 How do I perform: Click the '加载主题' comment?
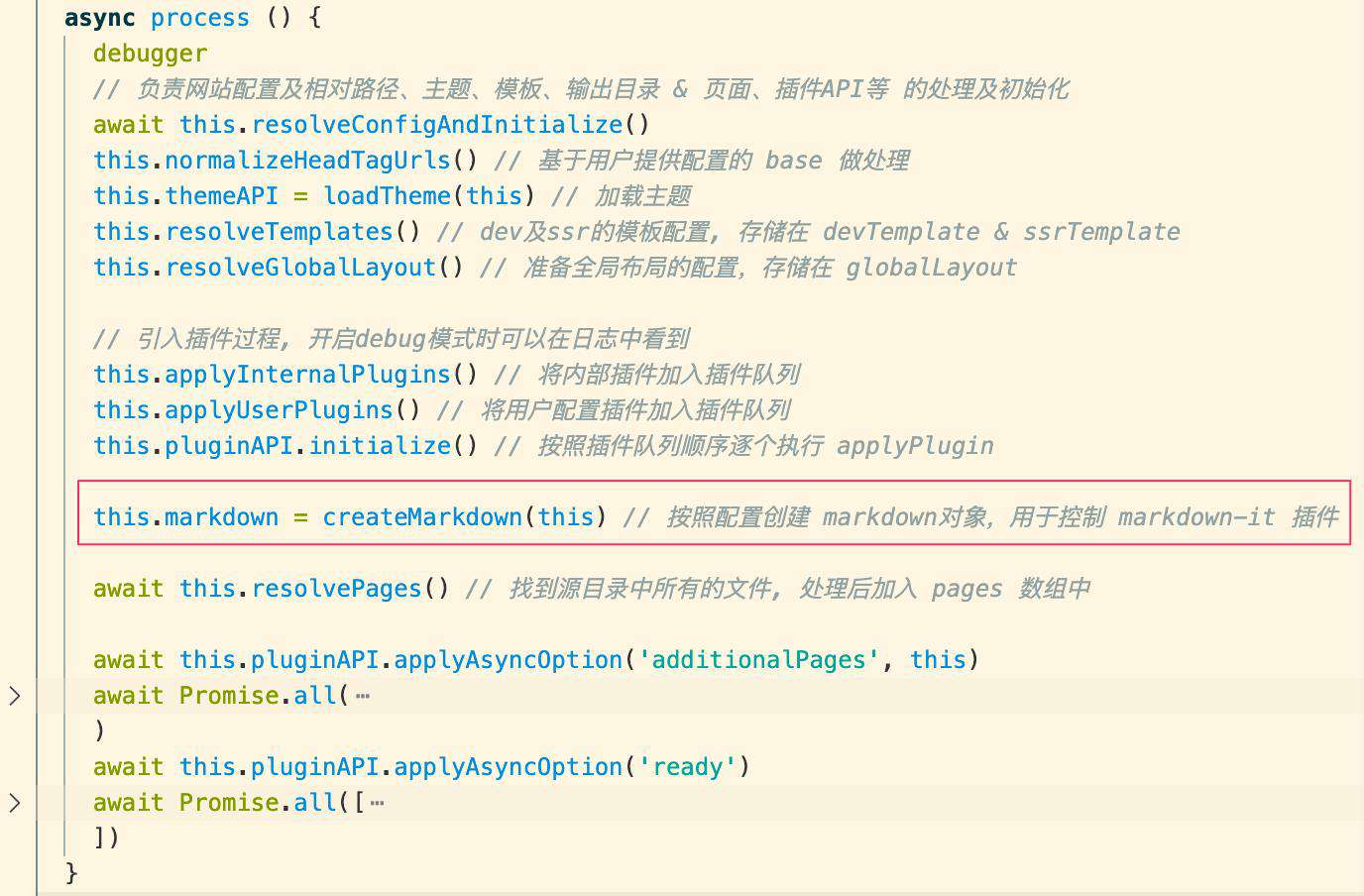click(x=622, y=196)
